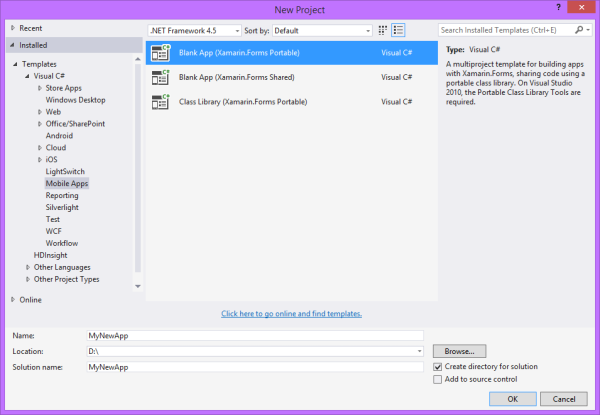Open the search options dropdown arrow
Image resolution: width=600 pixels, height=415 pixels.
pyautogui.click(x=588, y=30)
